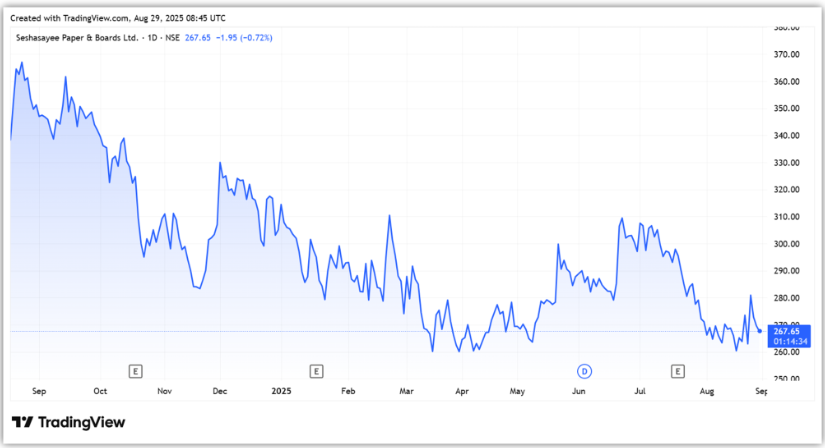Click the 267.65 last price in the legend
Viewport: 825px width, 448px height.
198,37
